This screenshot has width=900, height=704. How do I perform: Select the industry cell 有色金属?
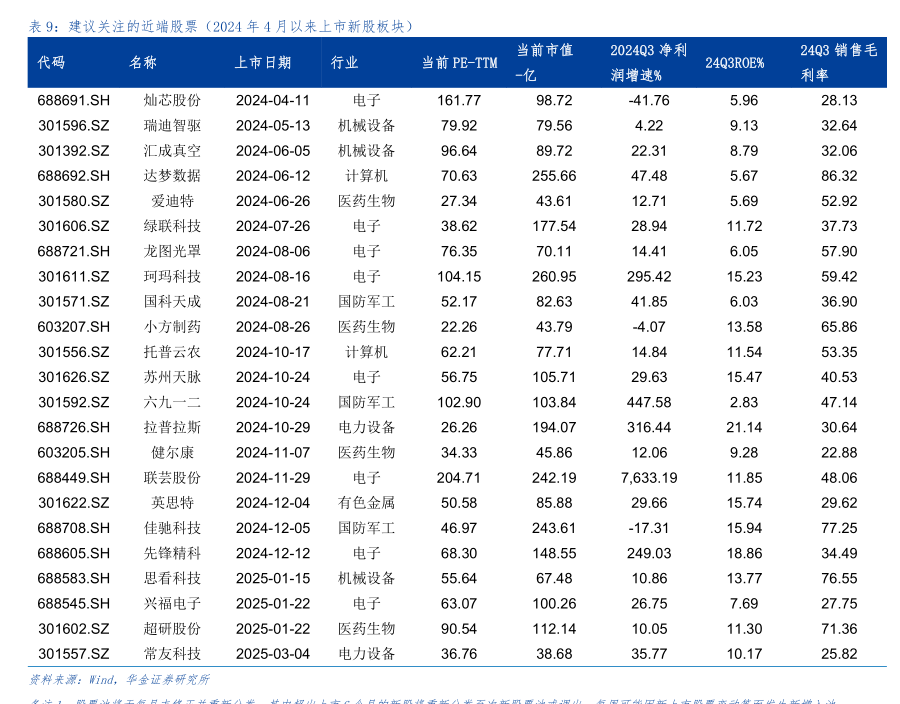(366, 503)
